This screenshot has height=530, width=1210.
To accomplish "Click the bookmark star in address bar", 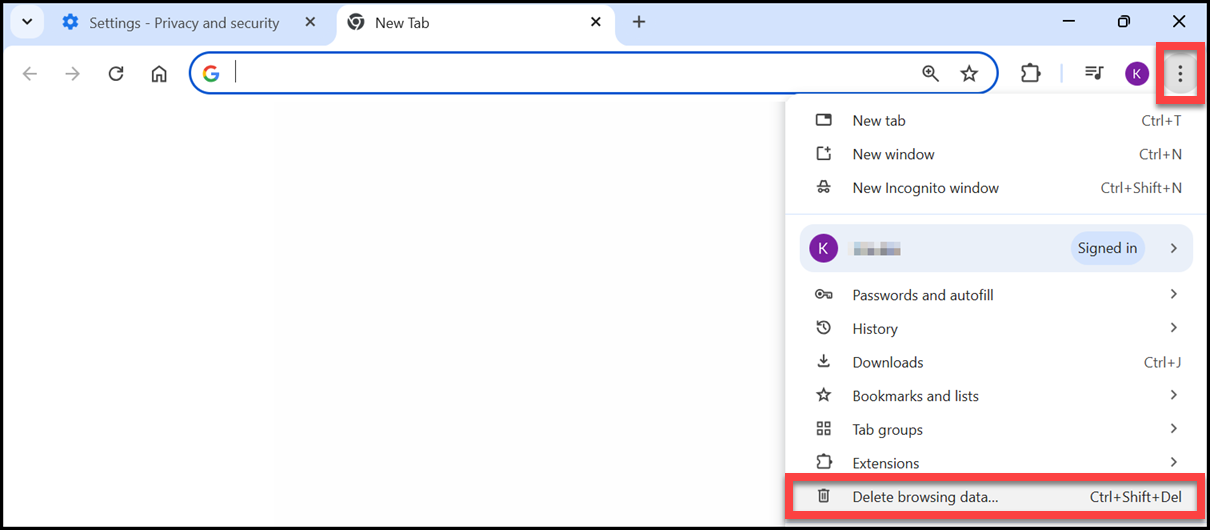I will 969,73.
